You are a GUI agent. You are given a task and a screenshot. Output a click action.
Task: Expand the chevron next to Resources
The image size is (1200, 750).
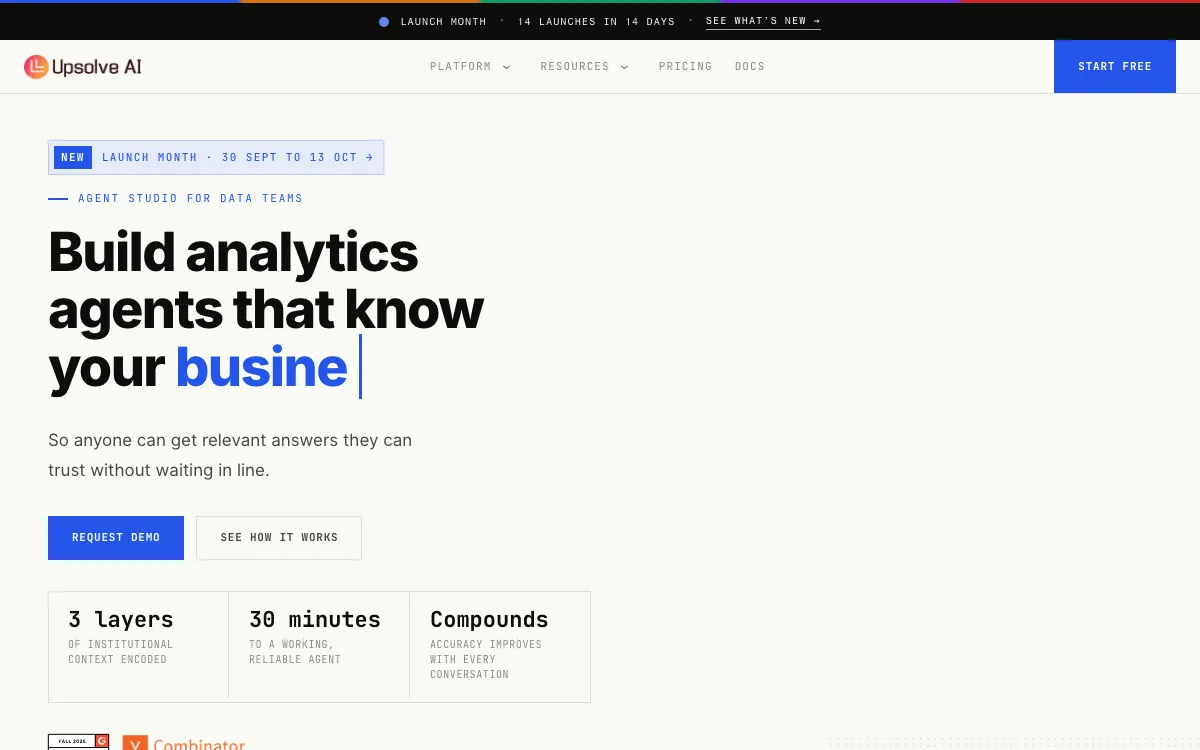(x=624, y=67)
